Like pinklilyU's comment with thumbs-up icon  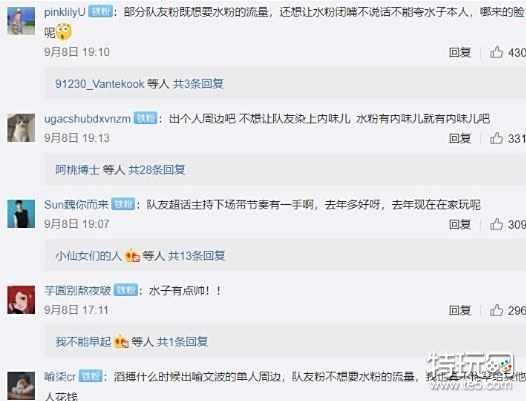[496, 52]
